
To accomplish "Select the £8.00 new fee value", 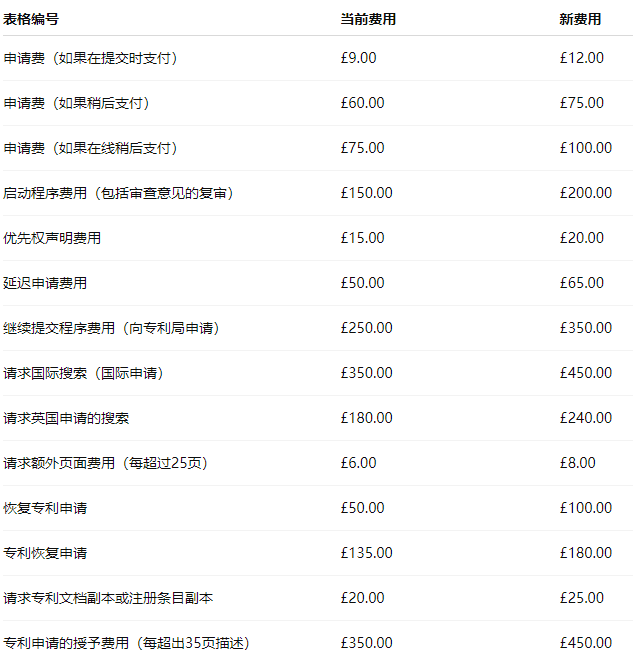I will click(x=577, y=463).
